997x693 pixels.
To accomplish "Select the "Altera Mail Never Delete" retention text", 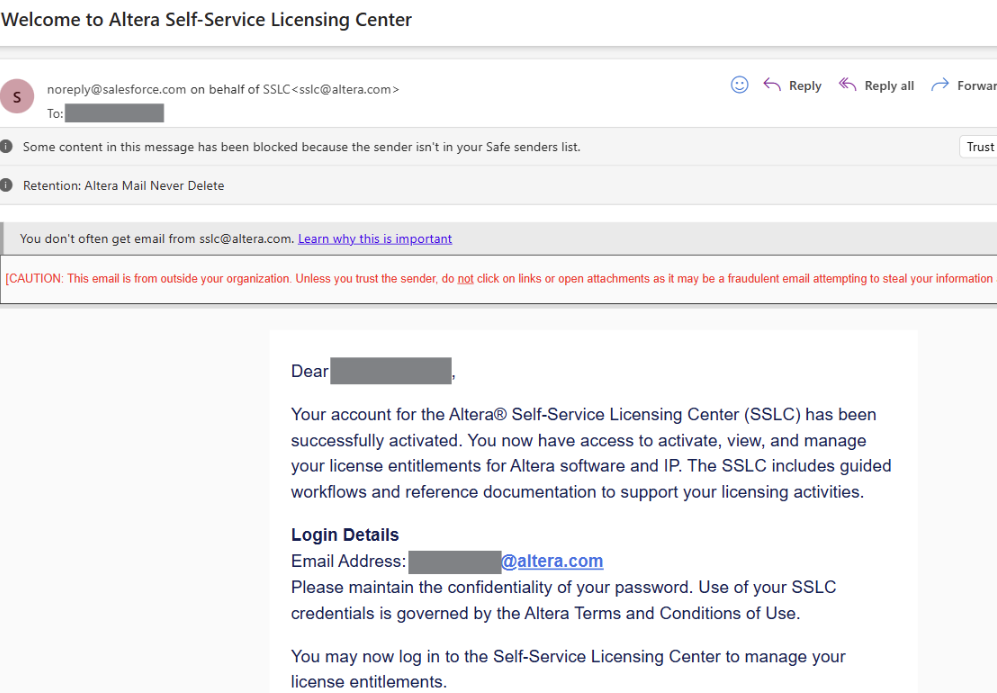I will tap(150, 185).
